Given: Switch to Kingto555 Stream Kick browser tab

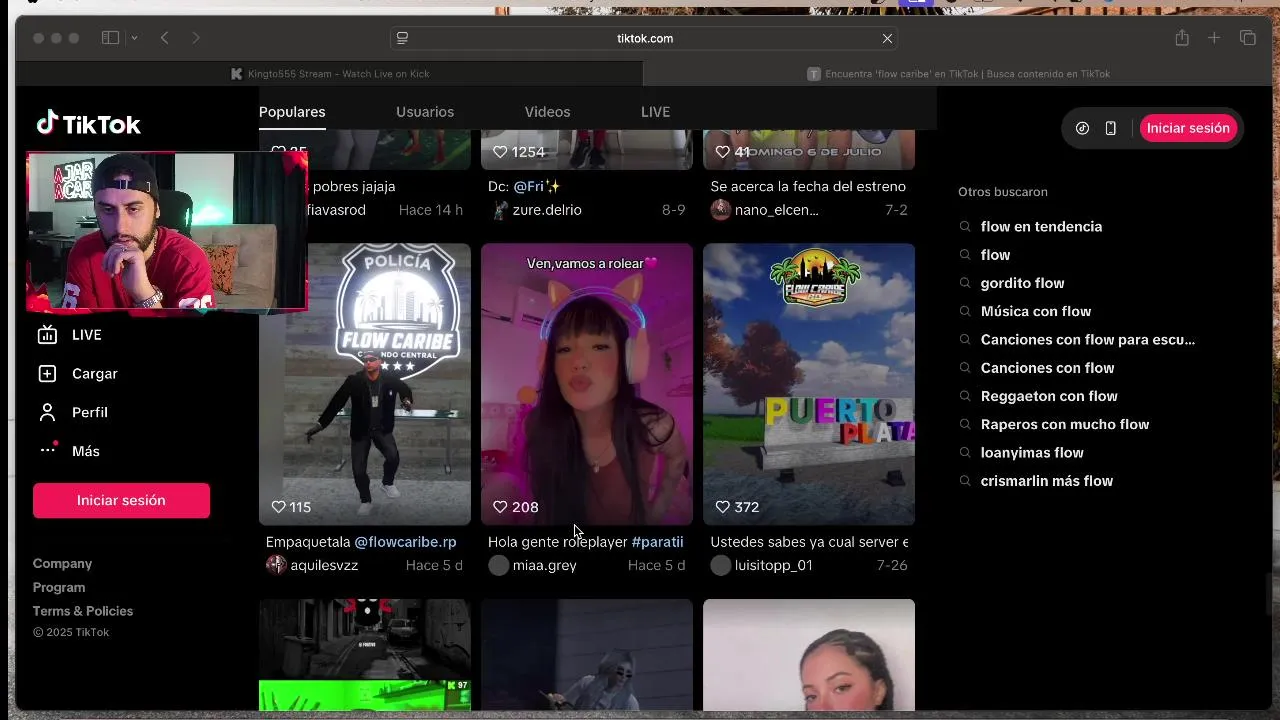Looking at the screenshot, I should pyautogui.click(x=329, y=74).
